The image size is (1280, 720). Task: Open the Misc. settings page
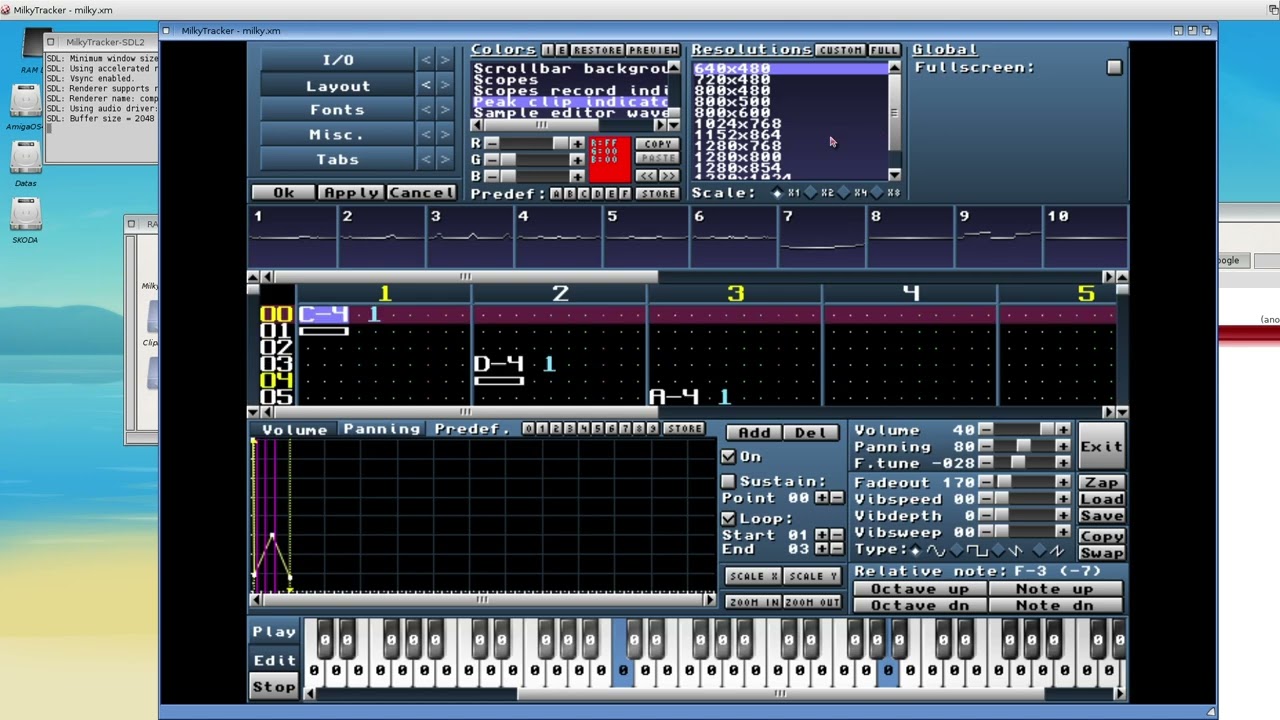[x=338, y=135]
